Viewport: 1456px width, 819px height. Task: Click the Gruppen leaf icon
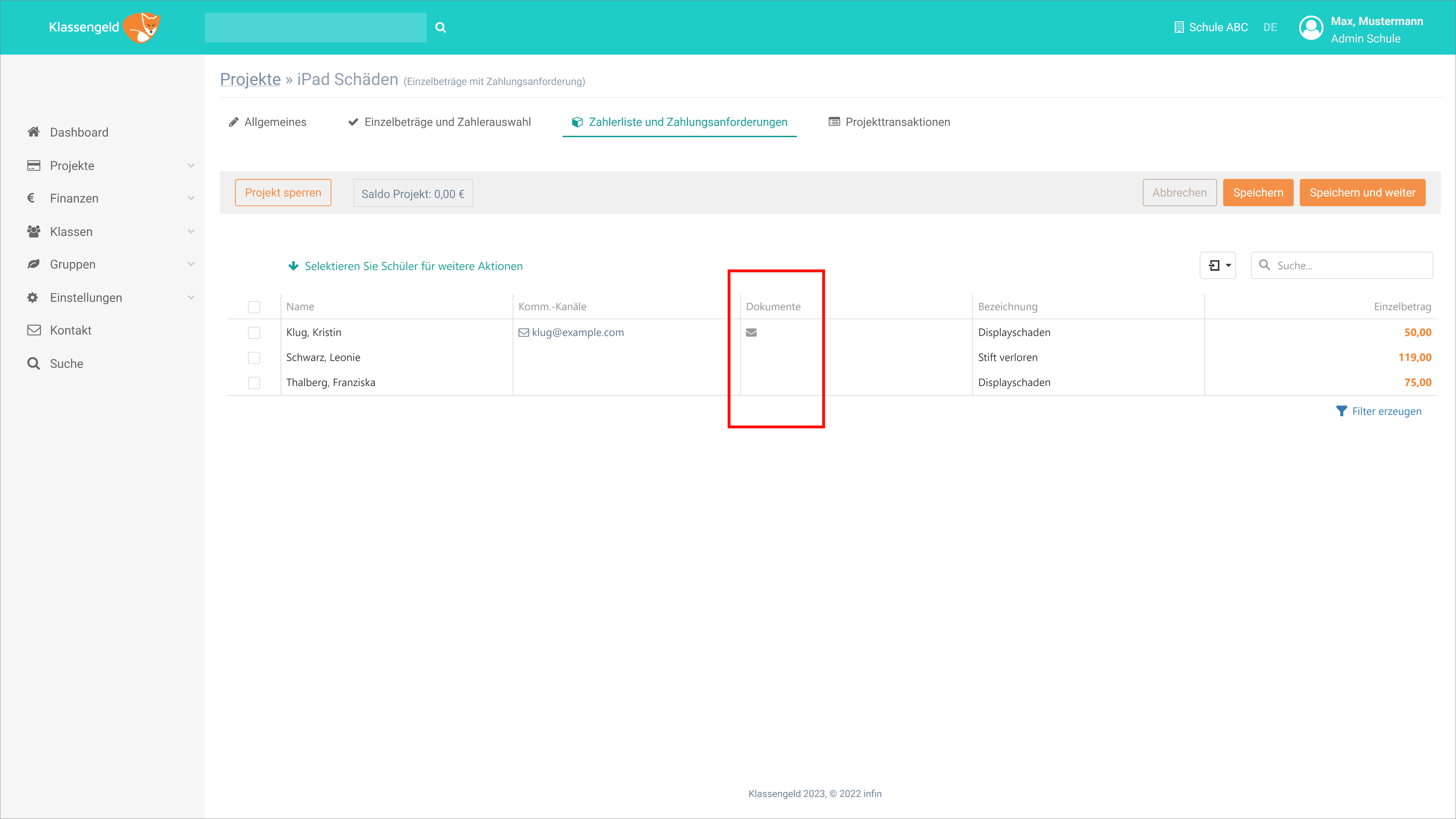(33, 264)
